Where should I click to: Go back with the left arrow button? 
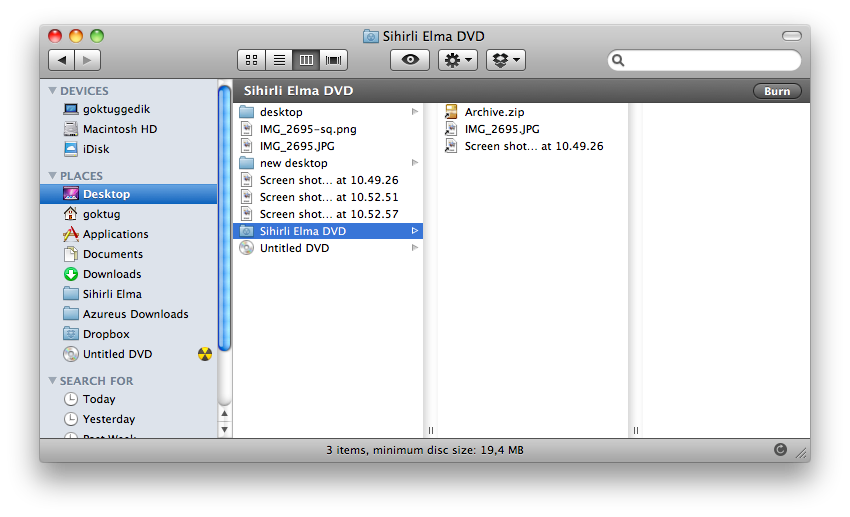click(x=62, y=60)
